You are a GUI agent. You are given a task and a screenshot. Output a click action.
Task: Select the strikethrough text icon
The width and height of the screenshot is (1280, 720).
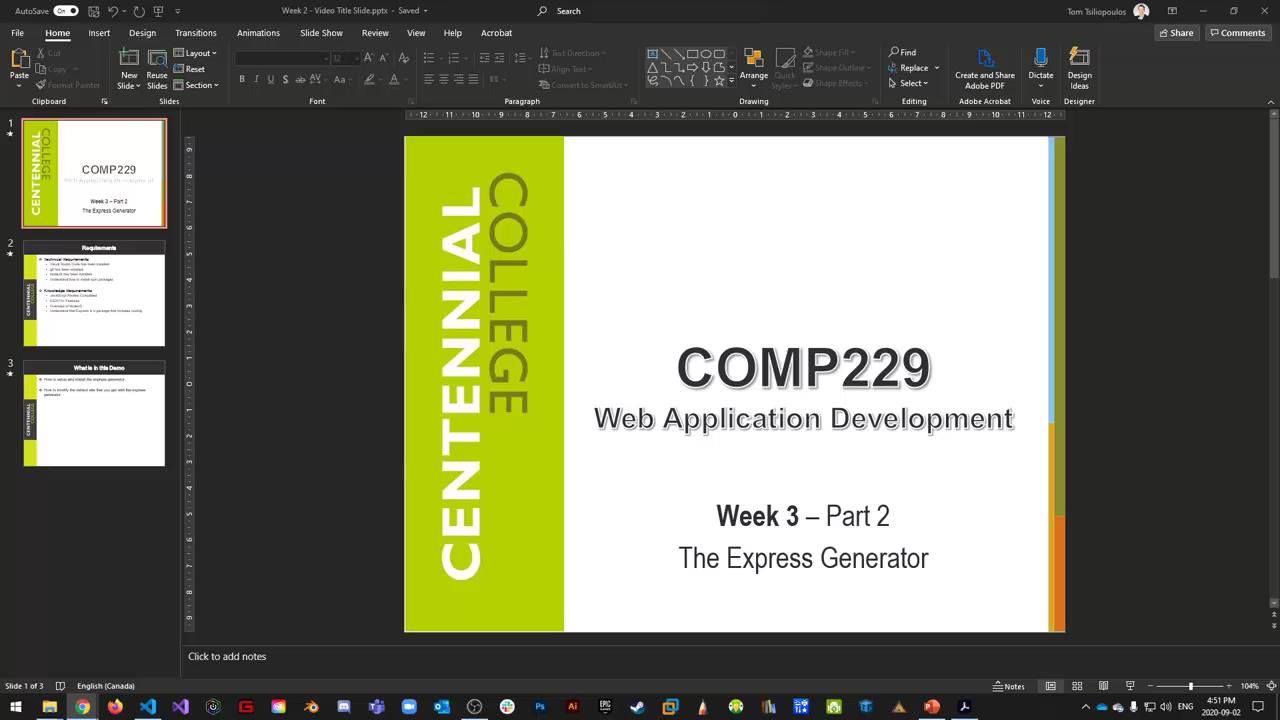click(x=285, y=79)
